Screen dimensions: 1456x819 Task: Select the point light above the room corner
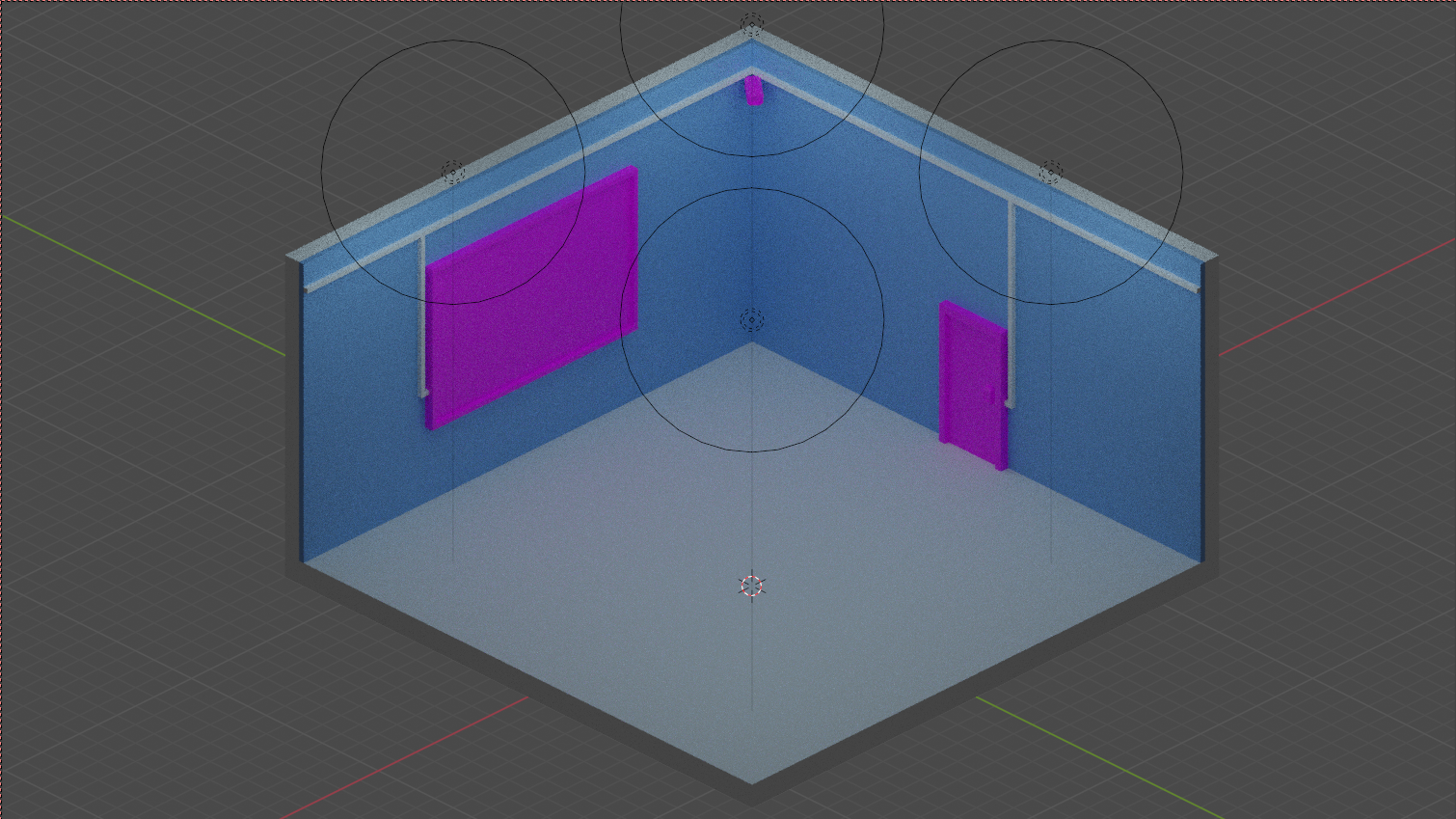point(752,24)
